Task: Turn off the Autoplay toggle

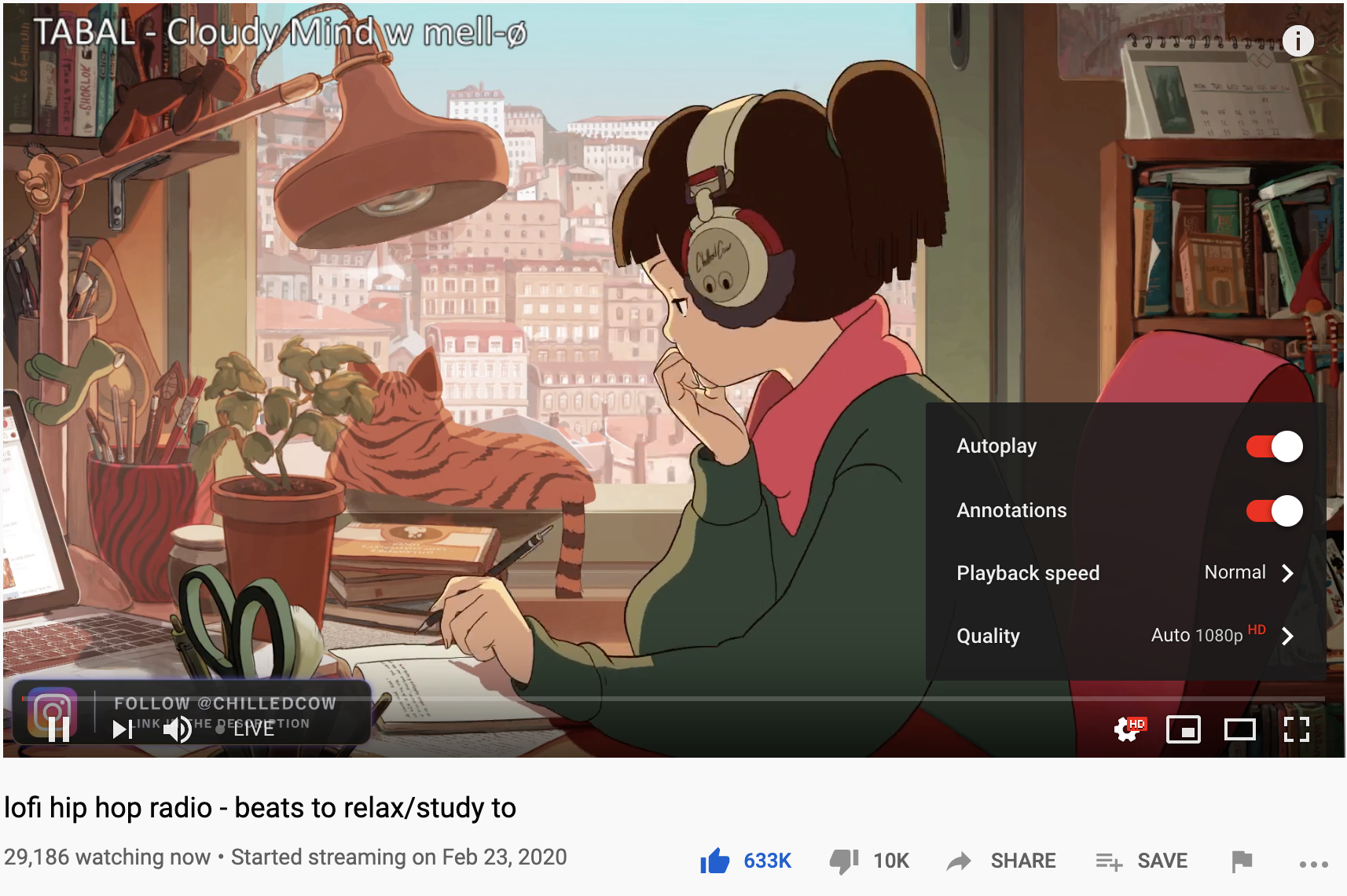Action: click(1274, 446)
